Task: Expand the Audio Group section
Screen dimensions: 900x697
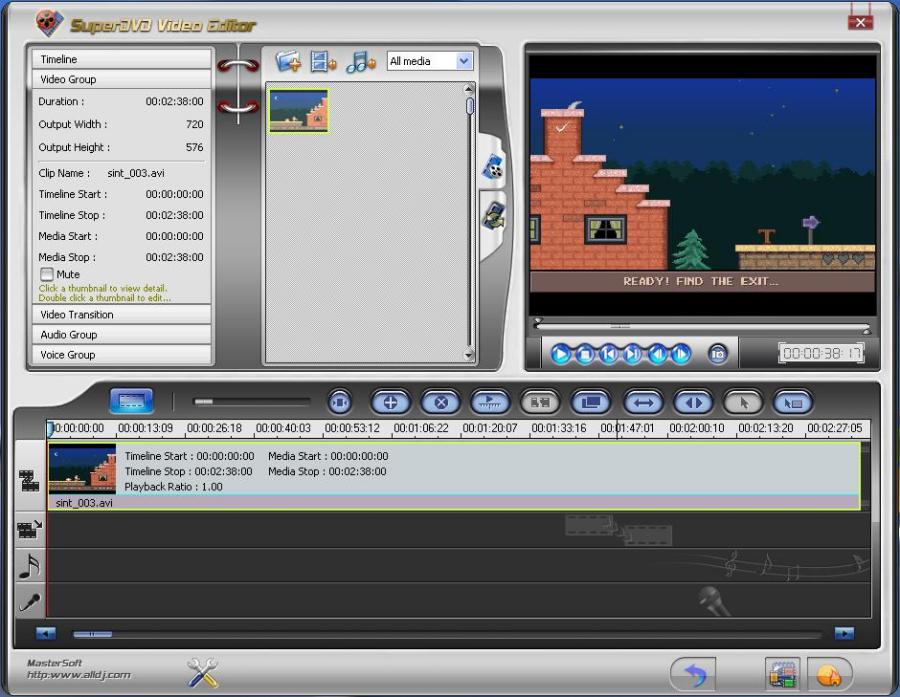Action: (x=121, y=335)
